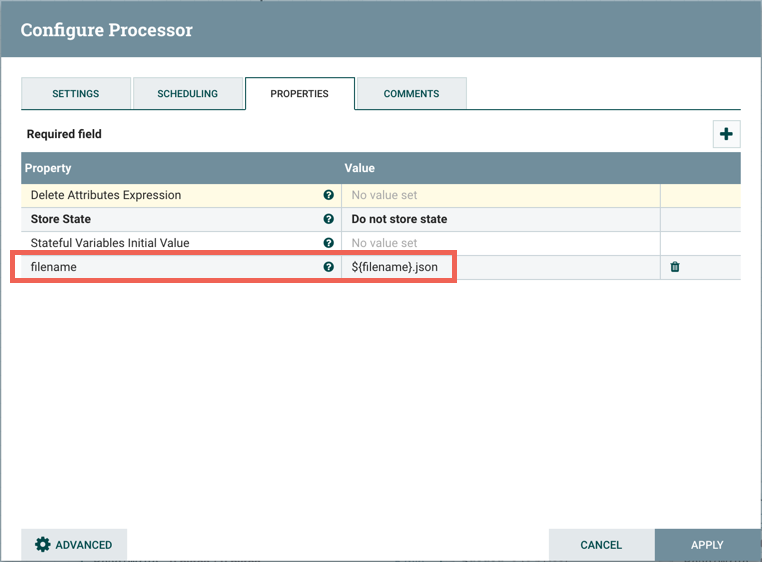
Task: Click the Value column header
Action: tap(360, 168)
